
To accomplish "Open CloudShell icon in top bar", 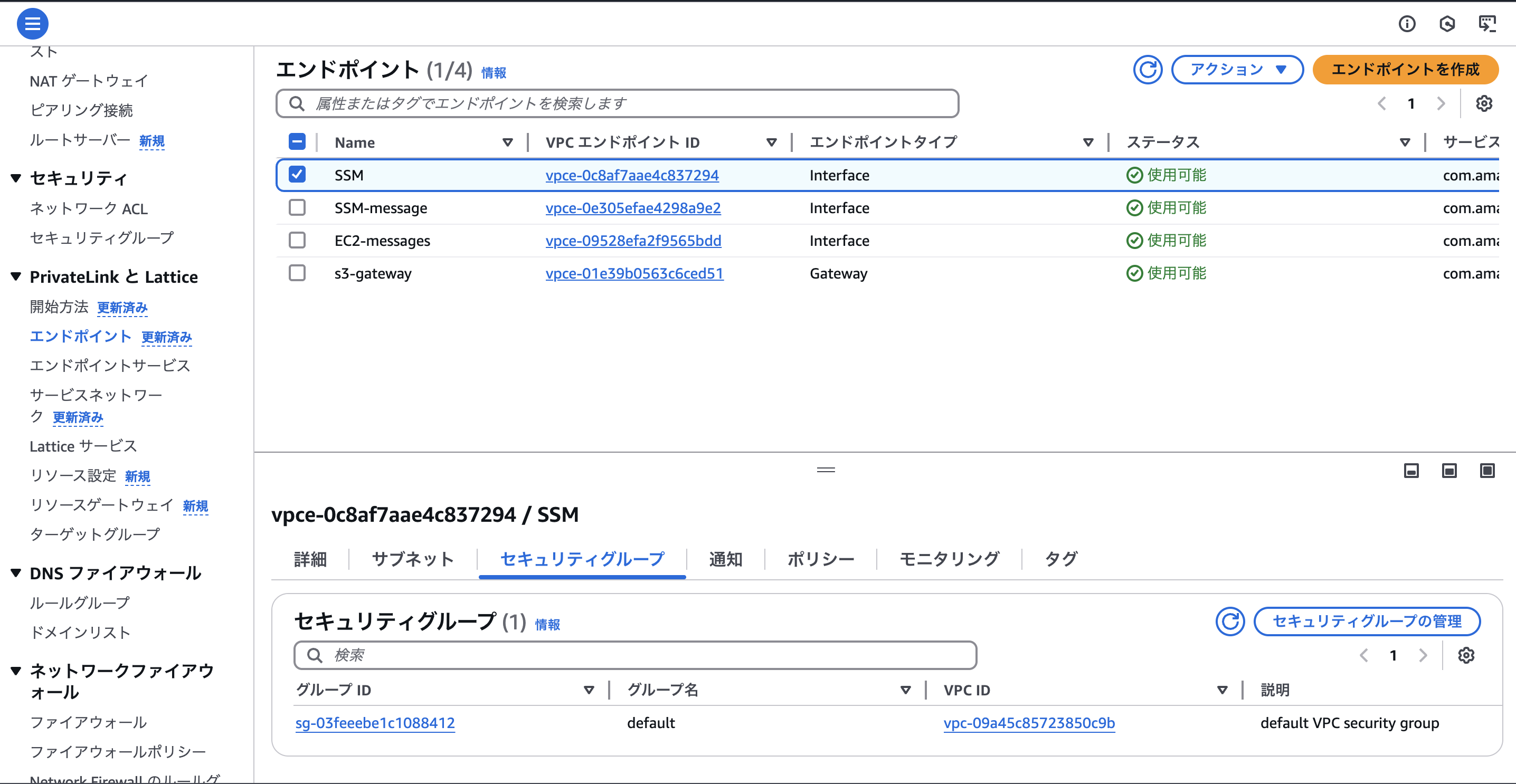I will (1486, 24).
